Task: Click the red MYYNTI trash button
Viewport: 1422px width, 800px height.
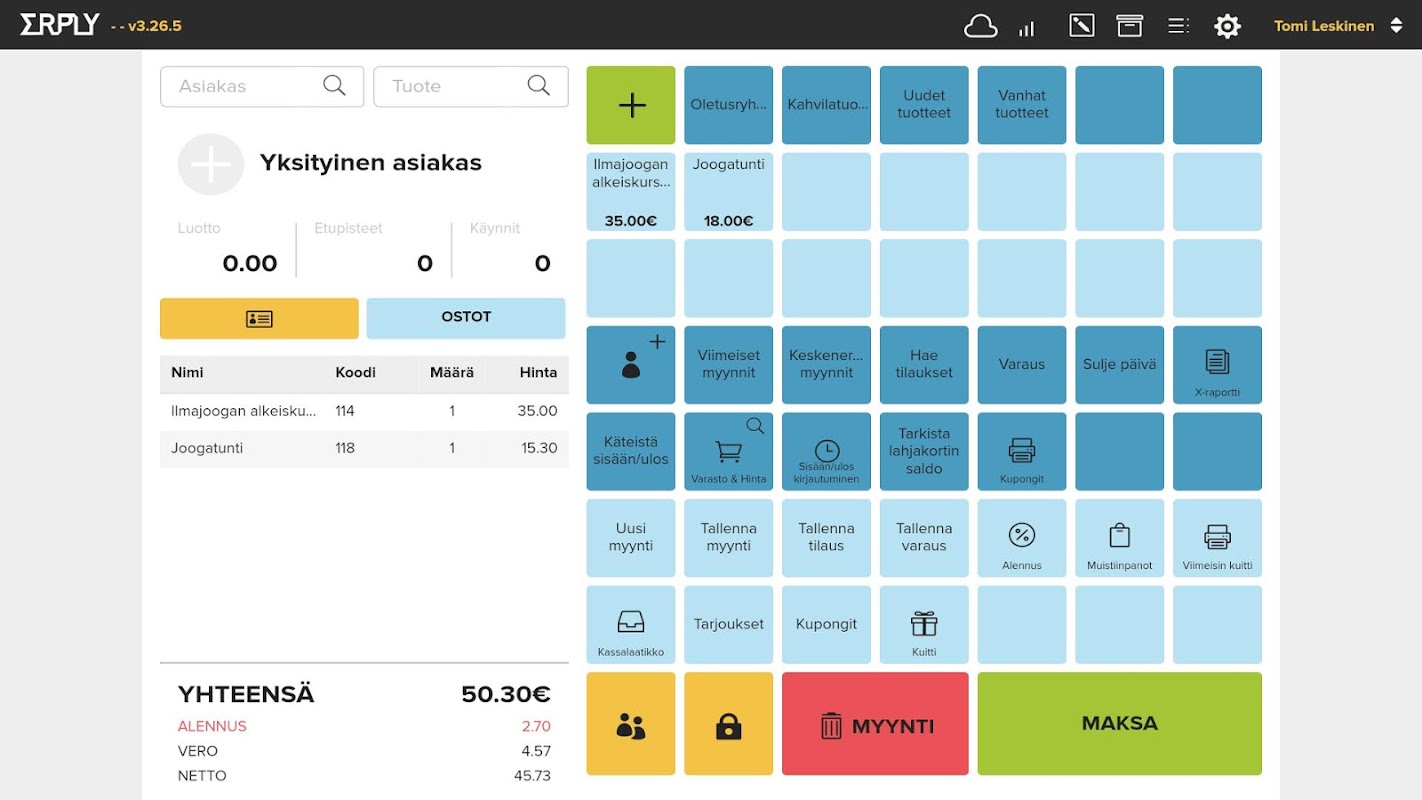Action: [875, 724]
